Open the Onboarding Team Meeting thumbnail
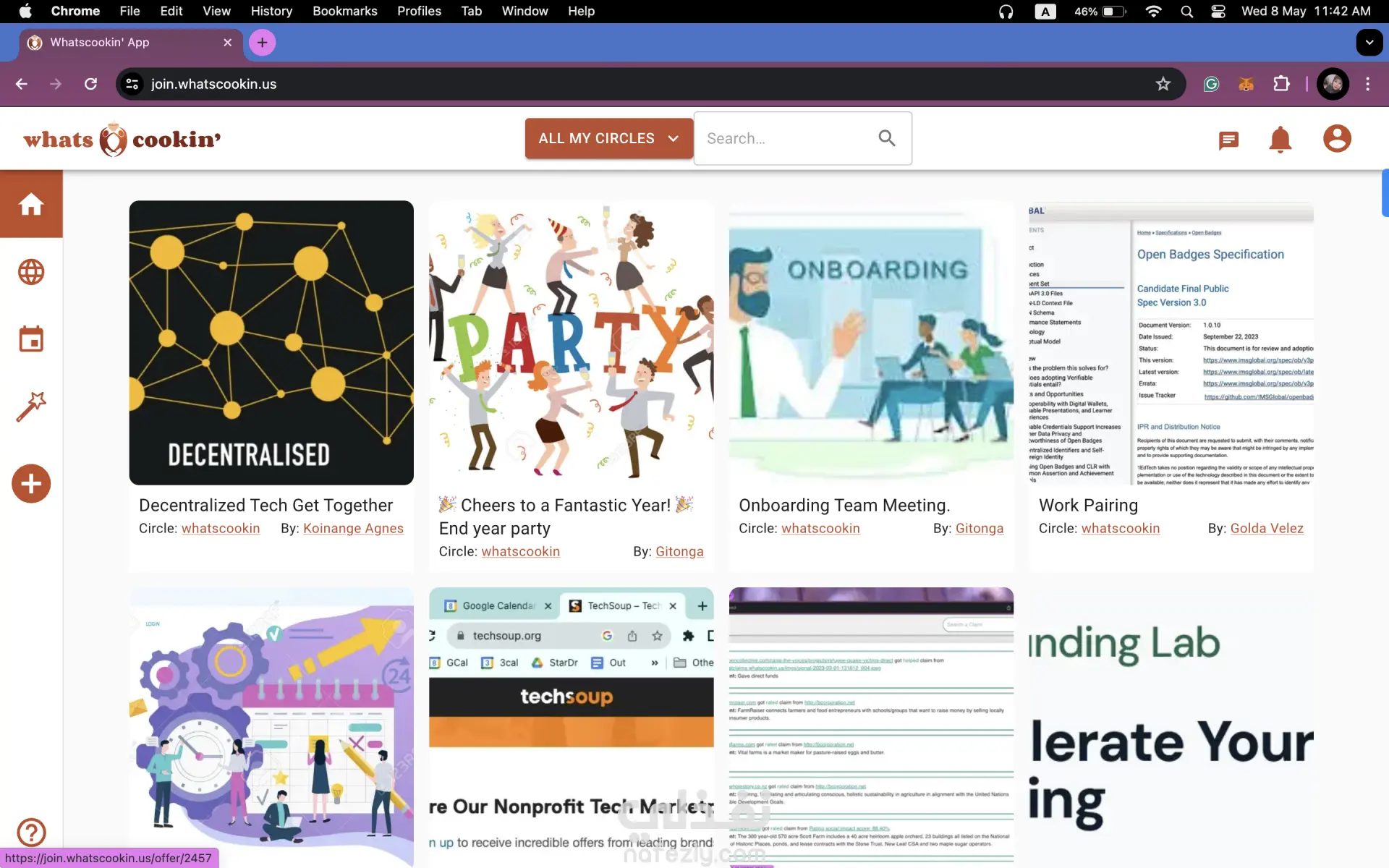Viewport: 1389px width, 868px height. 871,343
